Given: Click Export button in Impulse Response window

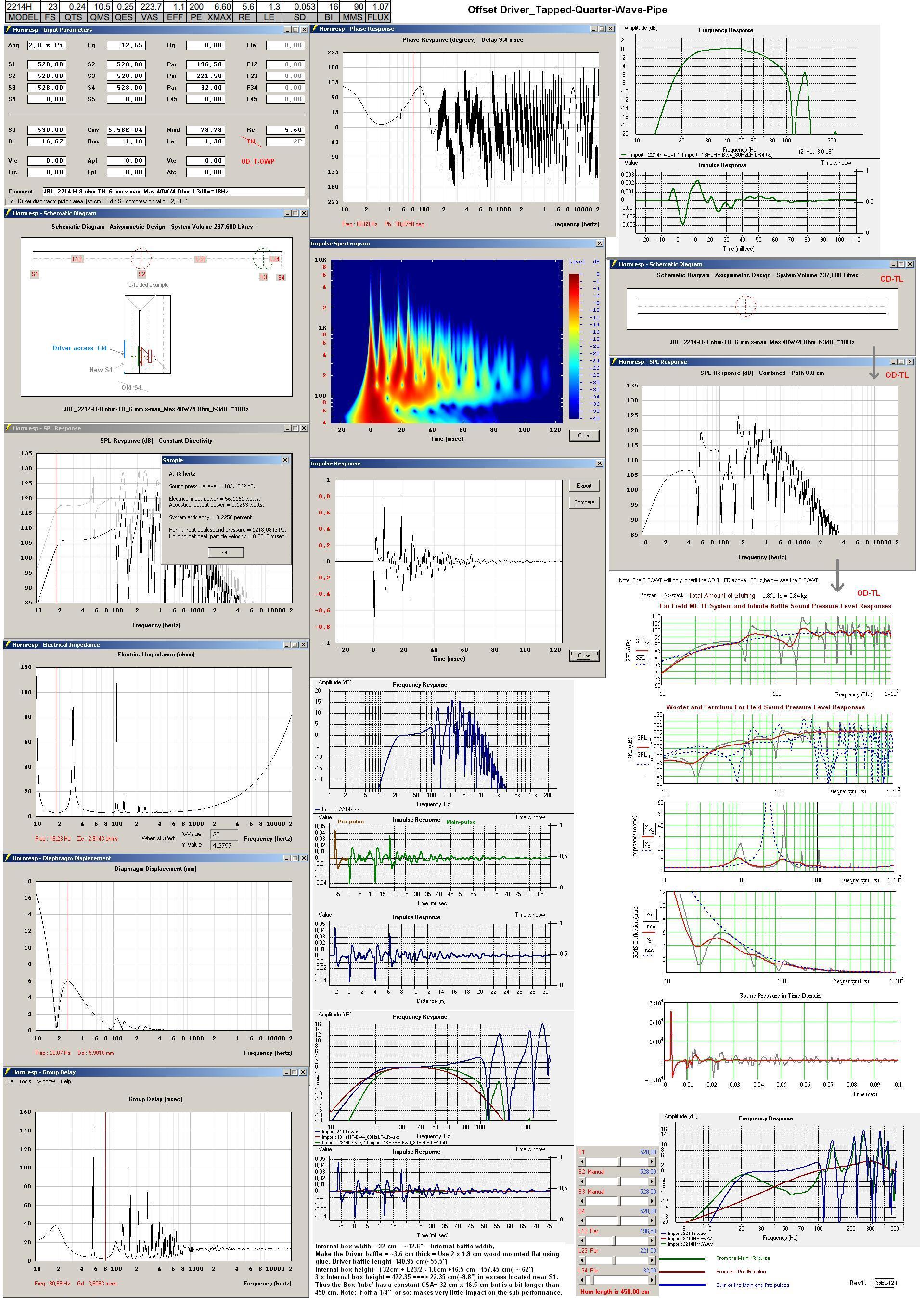Looking at the screenshot, I should 584,486.
